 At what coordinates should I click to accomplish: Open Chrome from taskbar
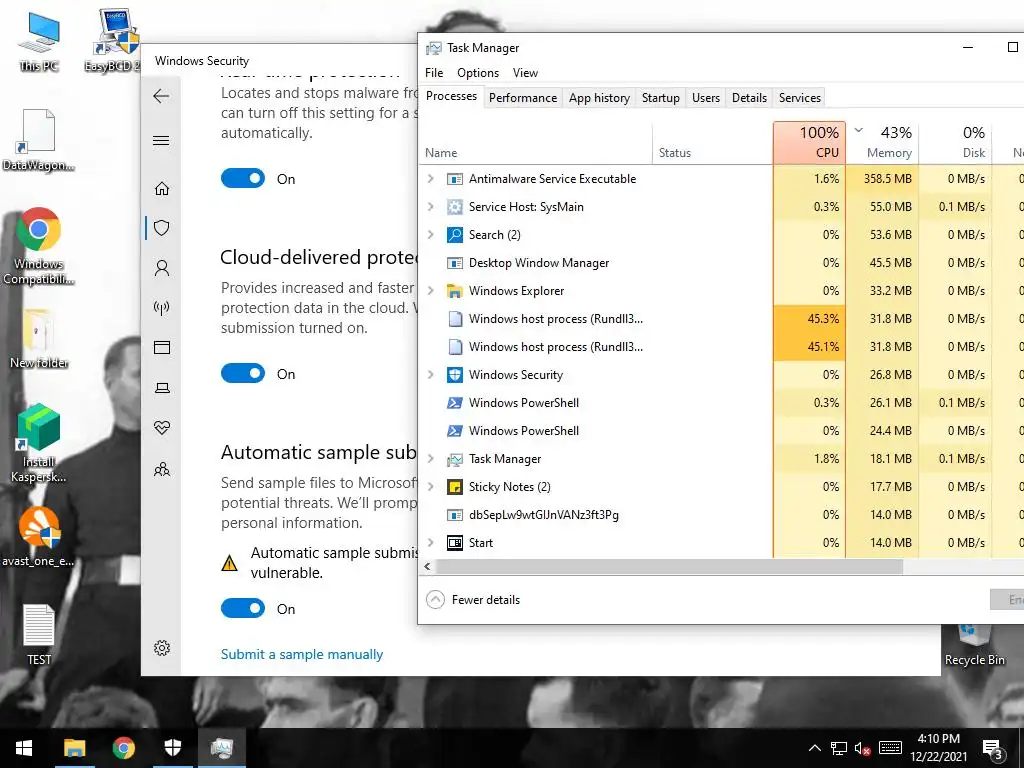[x=123, y=748]
